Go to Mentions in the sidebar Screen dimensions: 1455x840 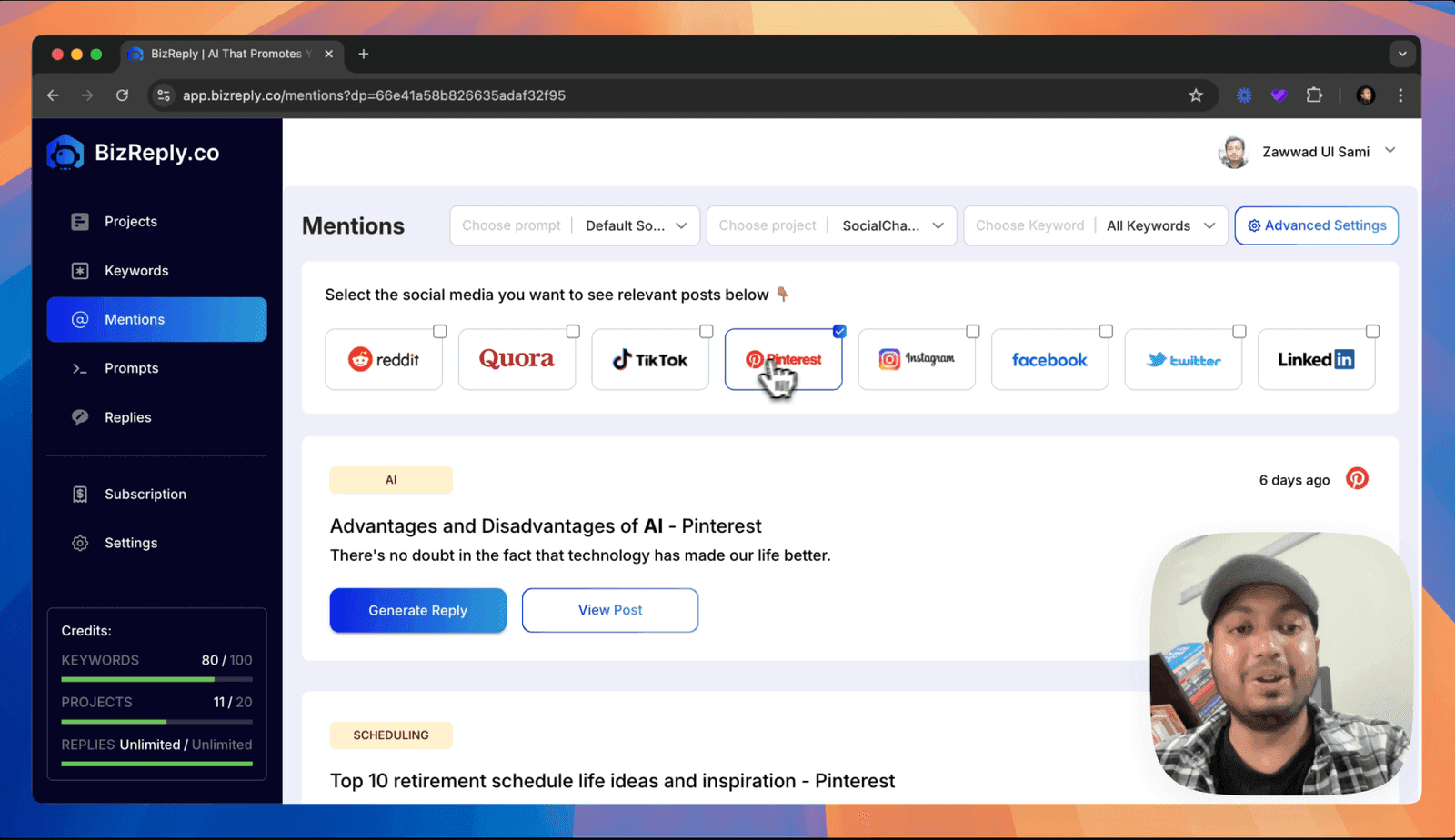156,320
